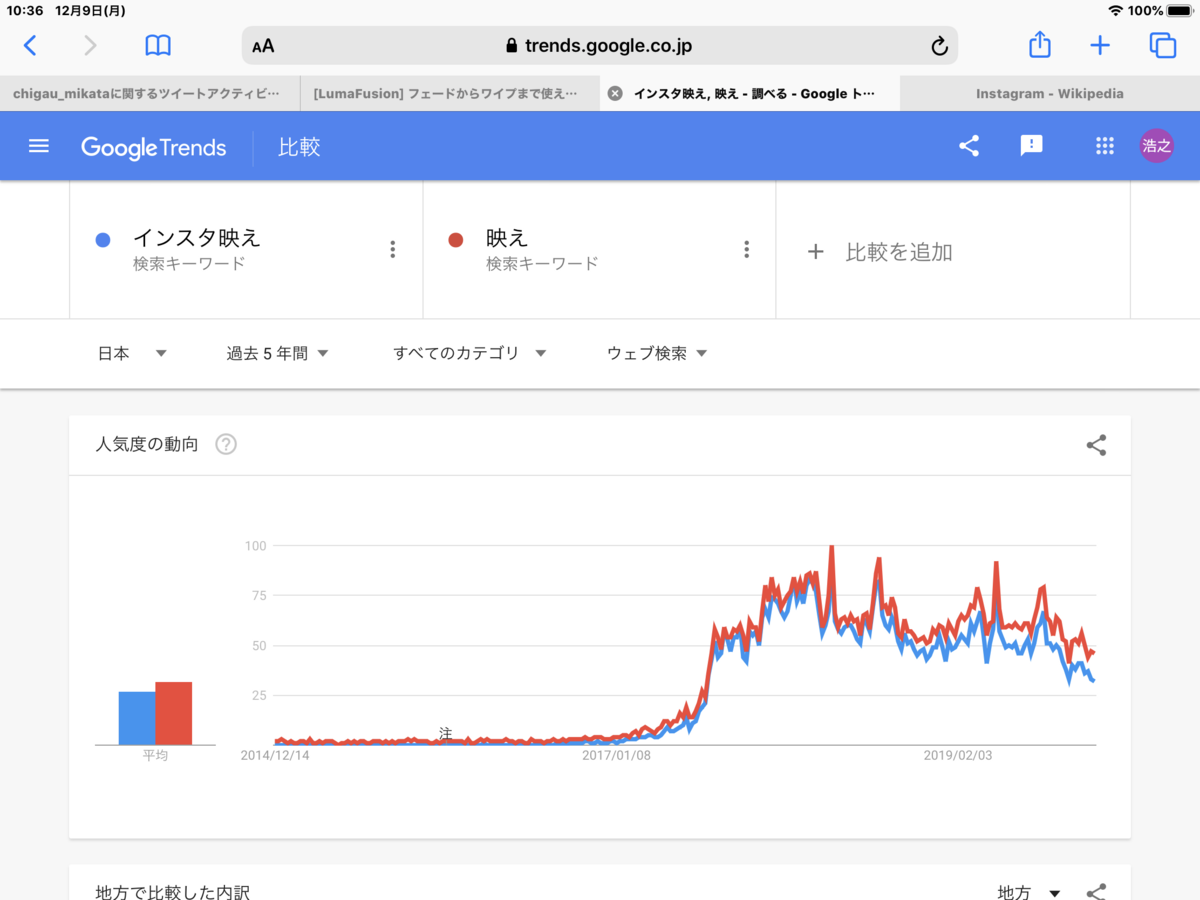Switch to chigau_mikata tweet activity tab

click(150, 93)
